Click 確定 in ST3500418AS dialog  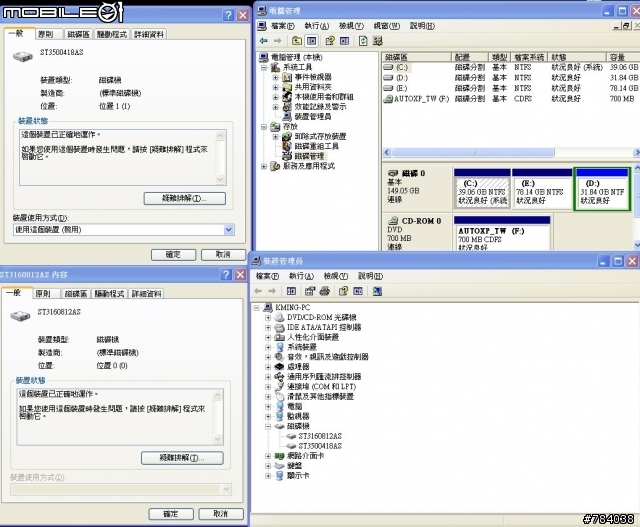point(173,255)
